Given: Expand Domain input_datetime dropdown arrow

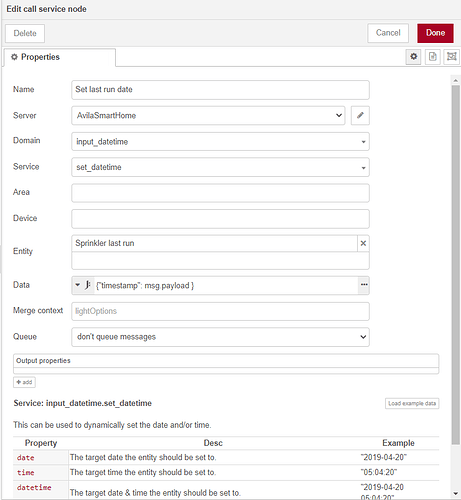Looking at the screenshot, I should (x=363, y=142).
